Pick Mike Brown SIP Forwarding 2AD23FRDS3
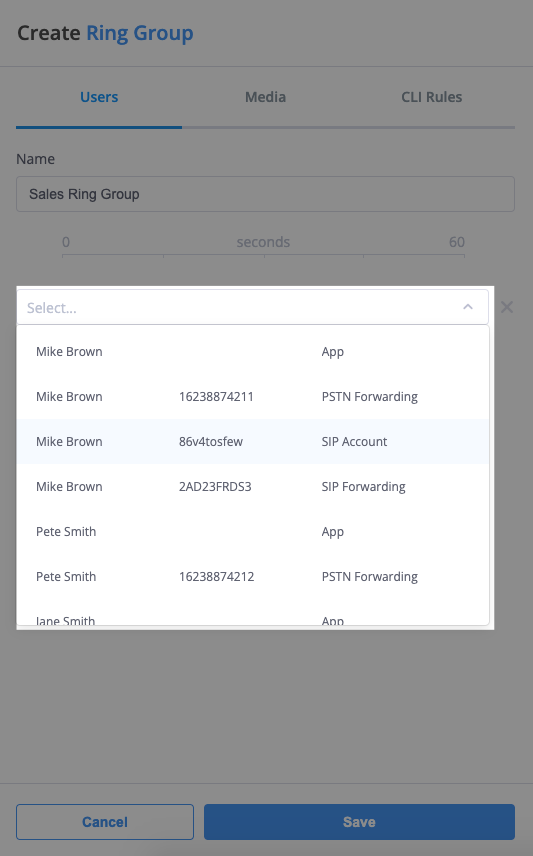This screenshot has width=533, height=856. 253,486
